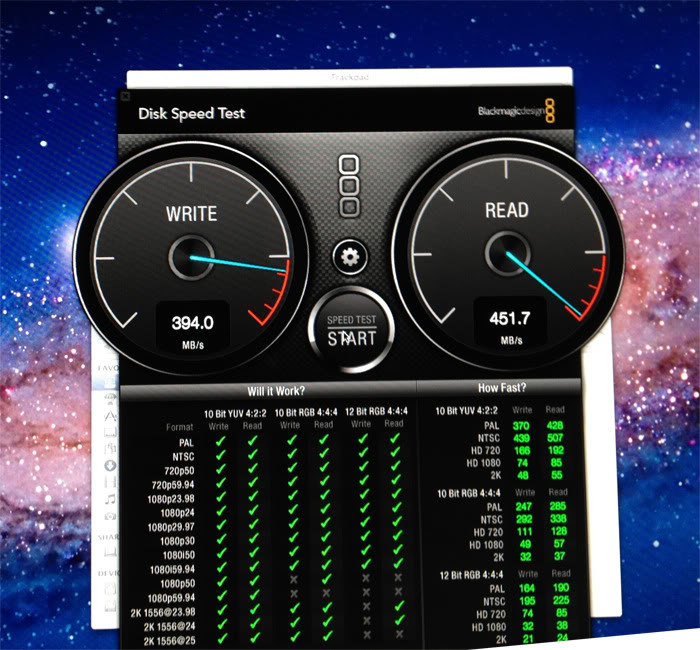
Task: Click the 439 write value in How Fast
Action: coord(521,438)
